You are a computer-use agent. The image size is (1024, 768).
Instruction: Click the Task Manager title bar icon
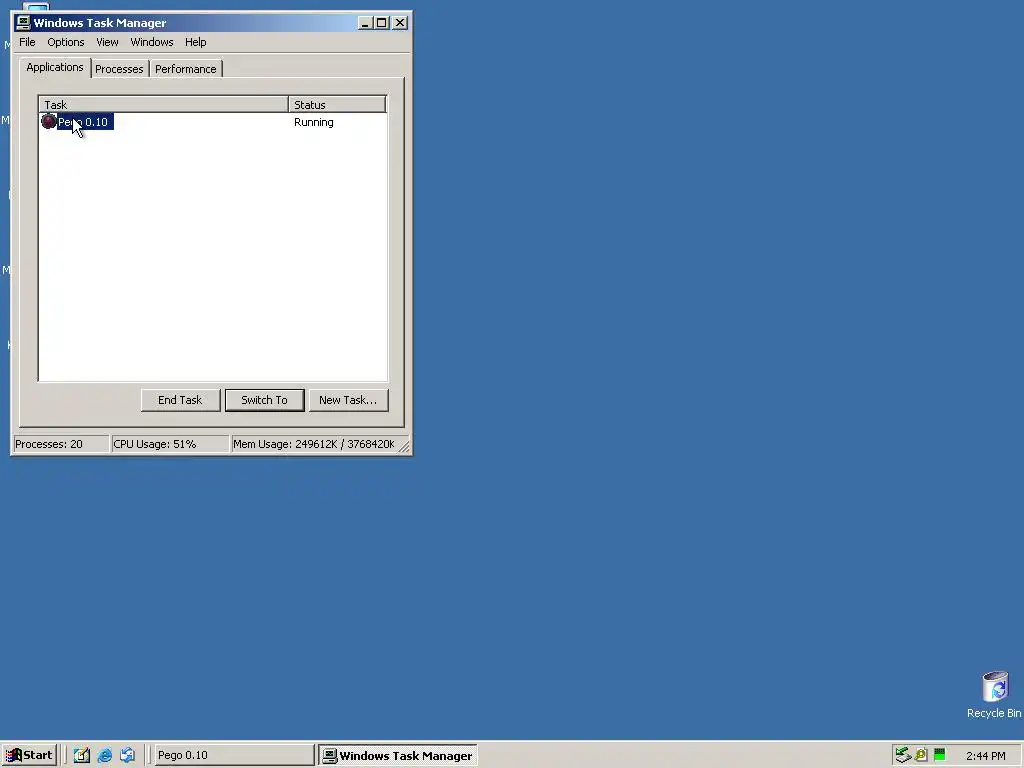tap(23, 23)
